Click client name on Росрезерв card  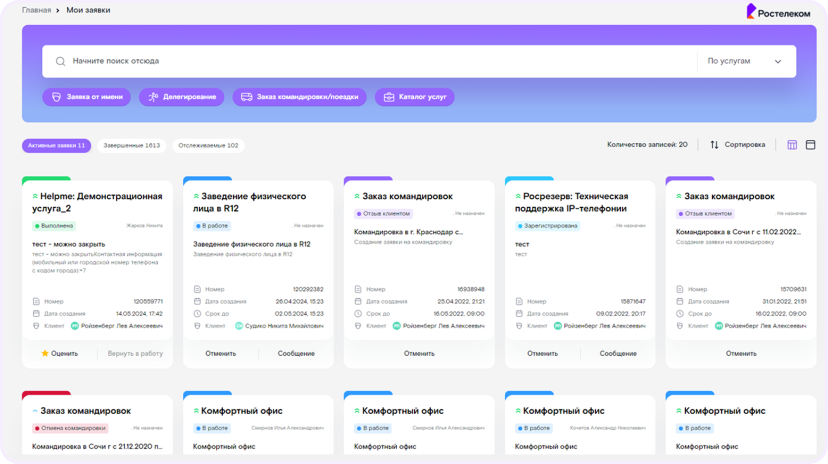pos(605,326)
